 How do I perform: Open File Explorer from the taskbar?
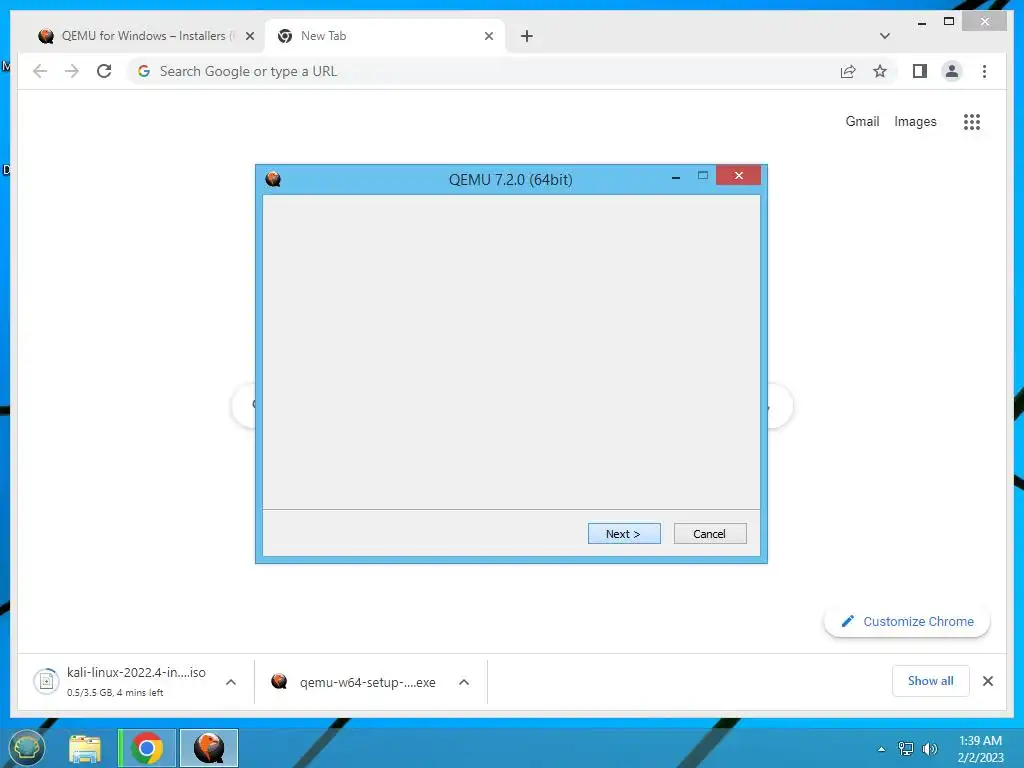[x=85, y=748]
